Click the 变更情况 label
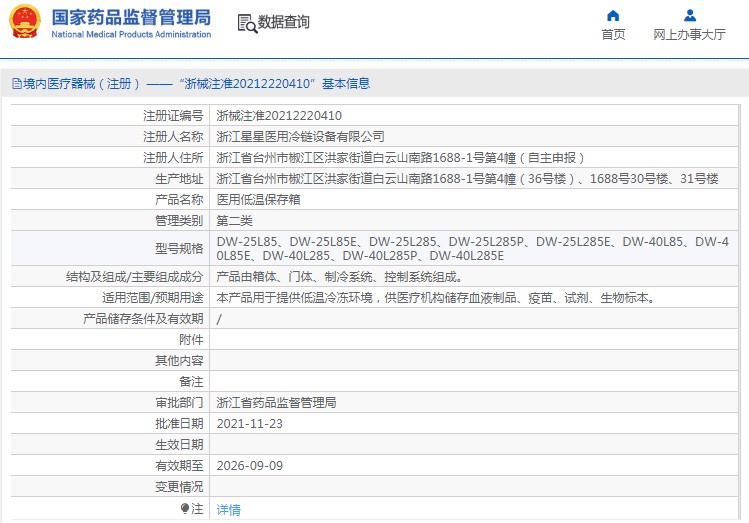 179,487
